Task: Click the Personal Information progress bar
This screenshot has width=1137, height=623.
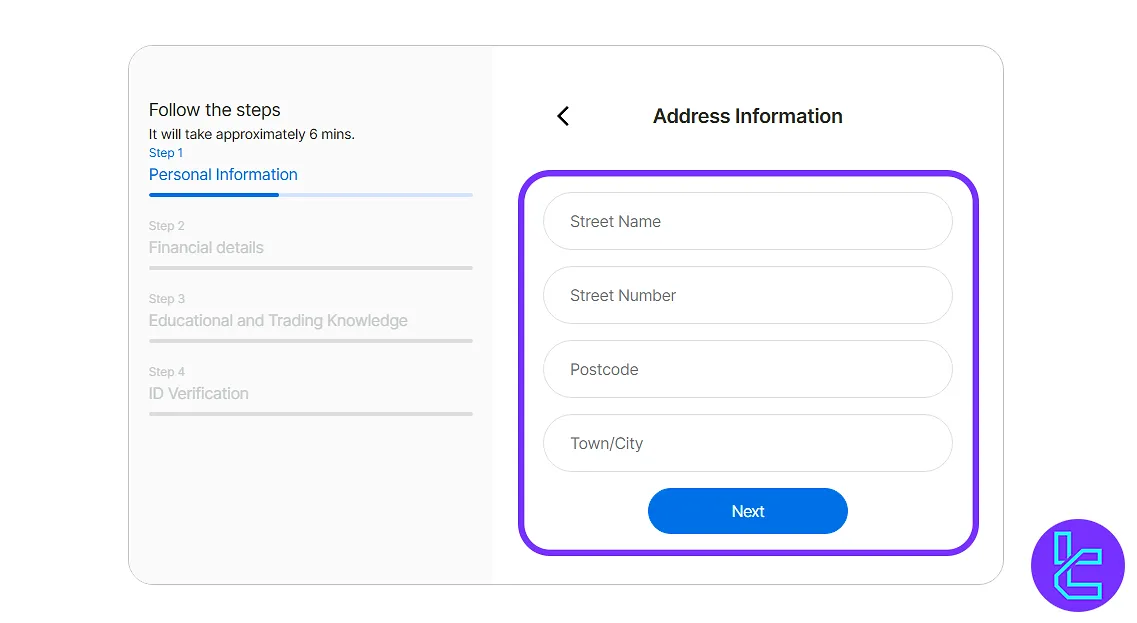Action: point(310,195)
